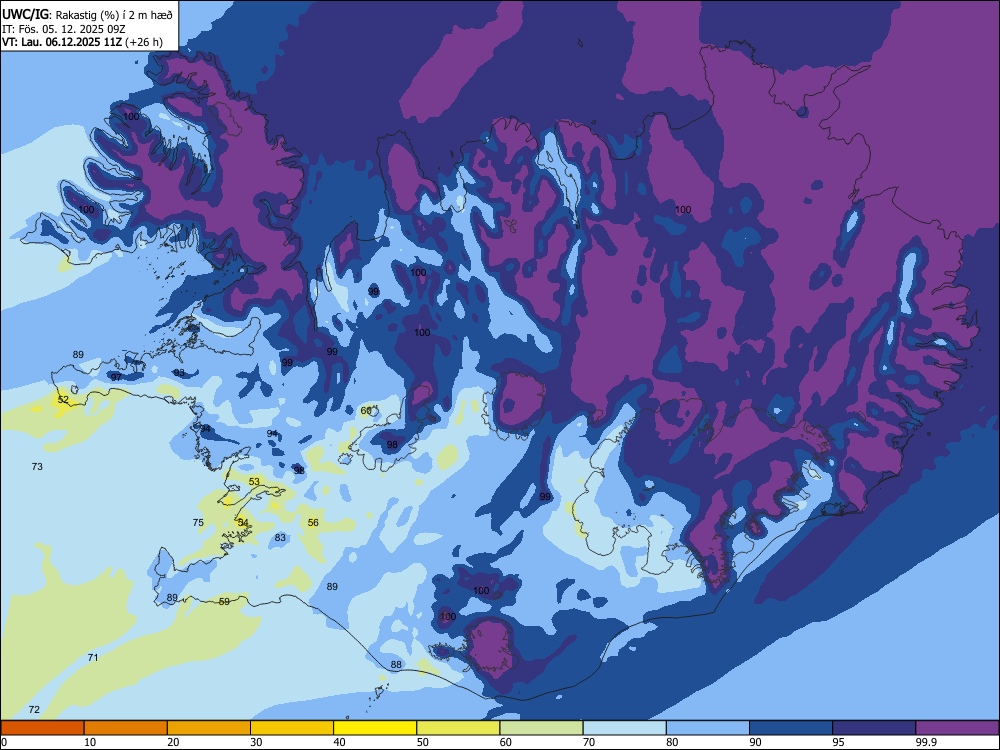The height and width of the screenshot is (750, 1000).
Task: Click the legend tick label 10
Action: point(90,742)
